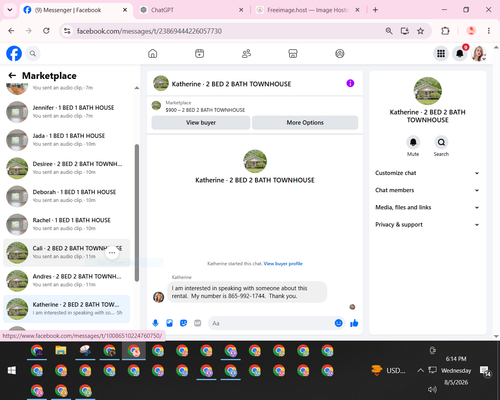Click the Facebook search magnifier icon
This screenshot has height=400, width=500.
tap(33, 53)
